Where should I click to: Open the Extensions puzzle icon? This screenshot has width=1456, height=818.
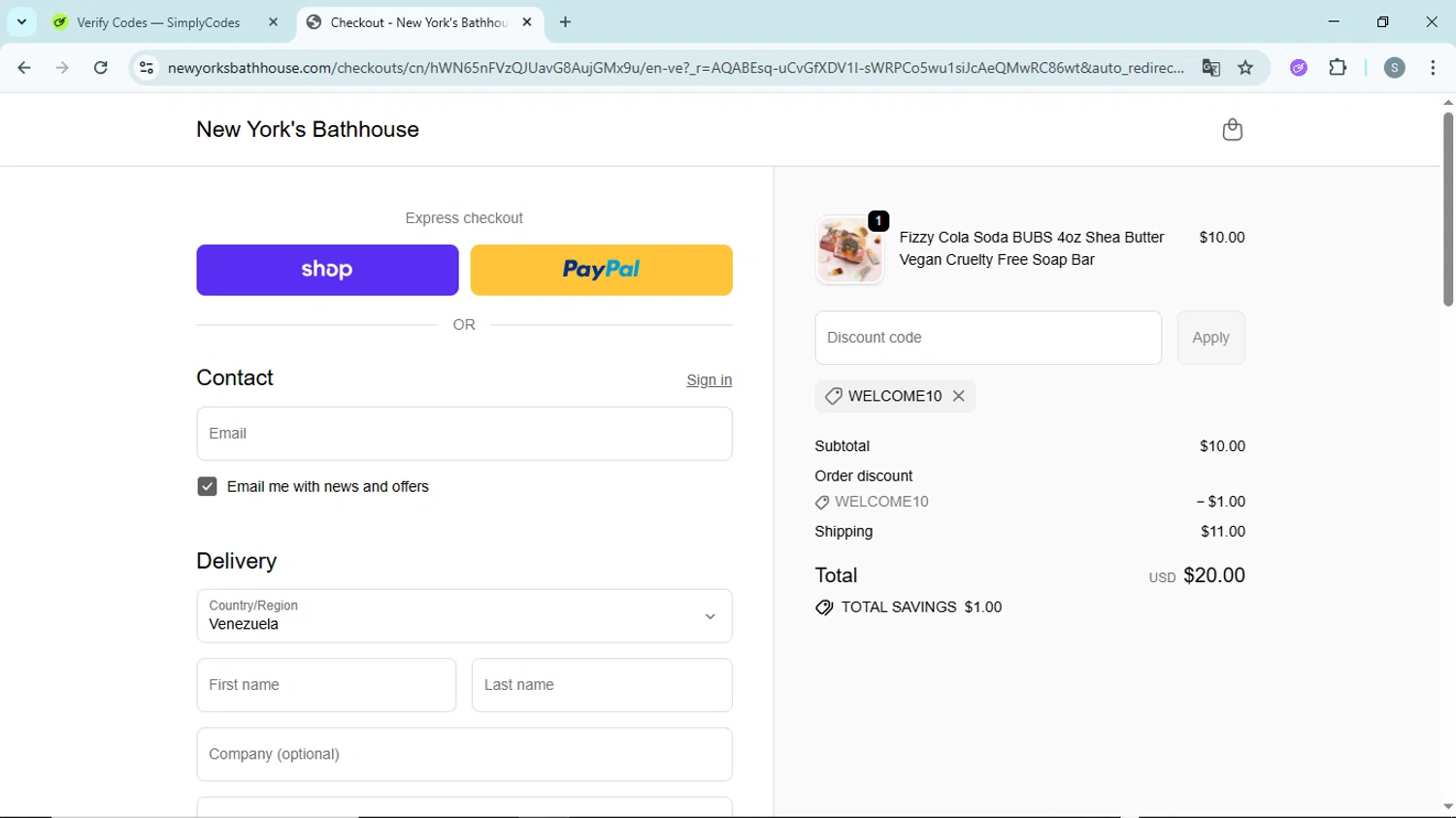[x=1338, y=68]
